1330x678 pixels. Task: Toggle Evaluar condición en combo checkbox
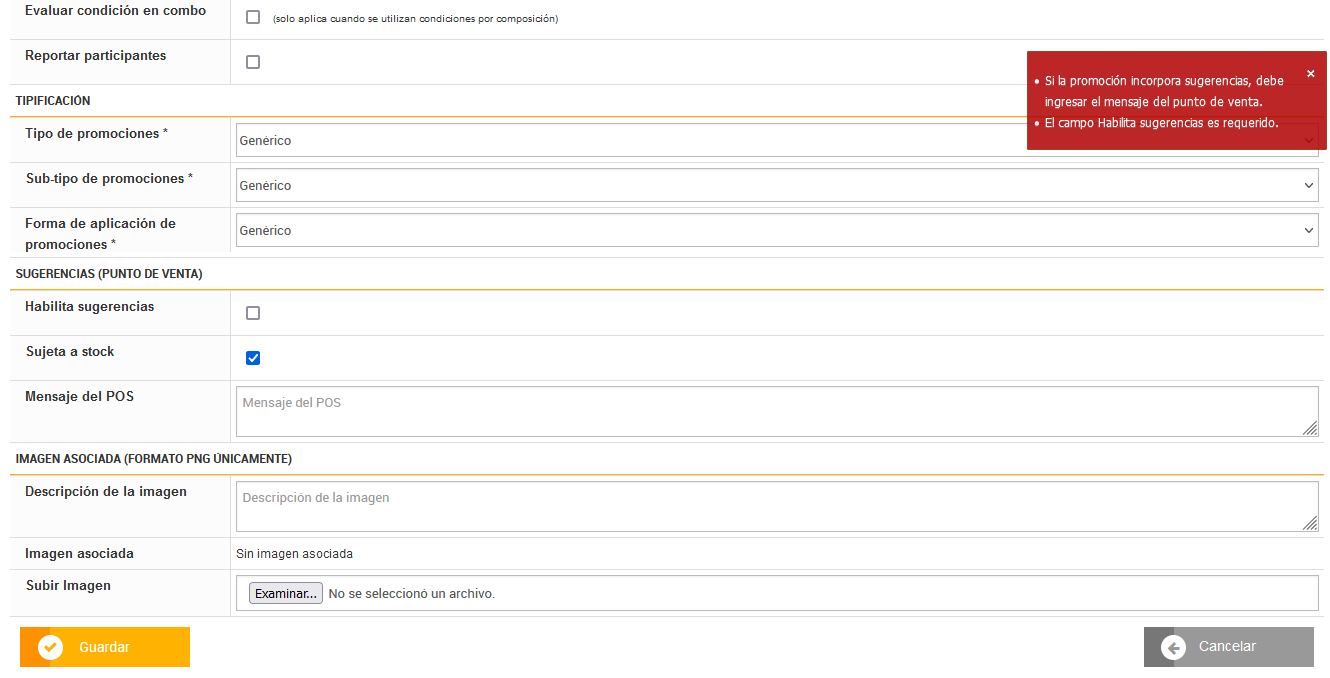coord(253,17)
